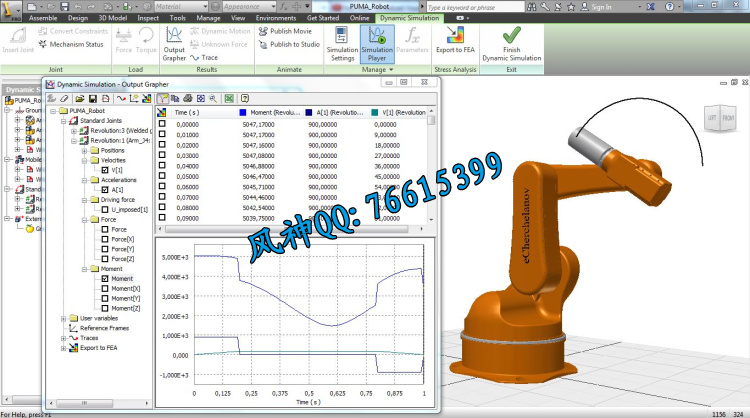Click the green Excel export icon in Grapher
The width and height of the screenshot is (750, 418).
click(x=229, y=99)
